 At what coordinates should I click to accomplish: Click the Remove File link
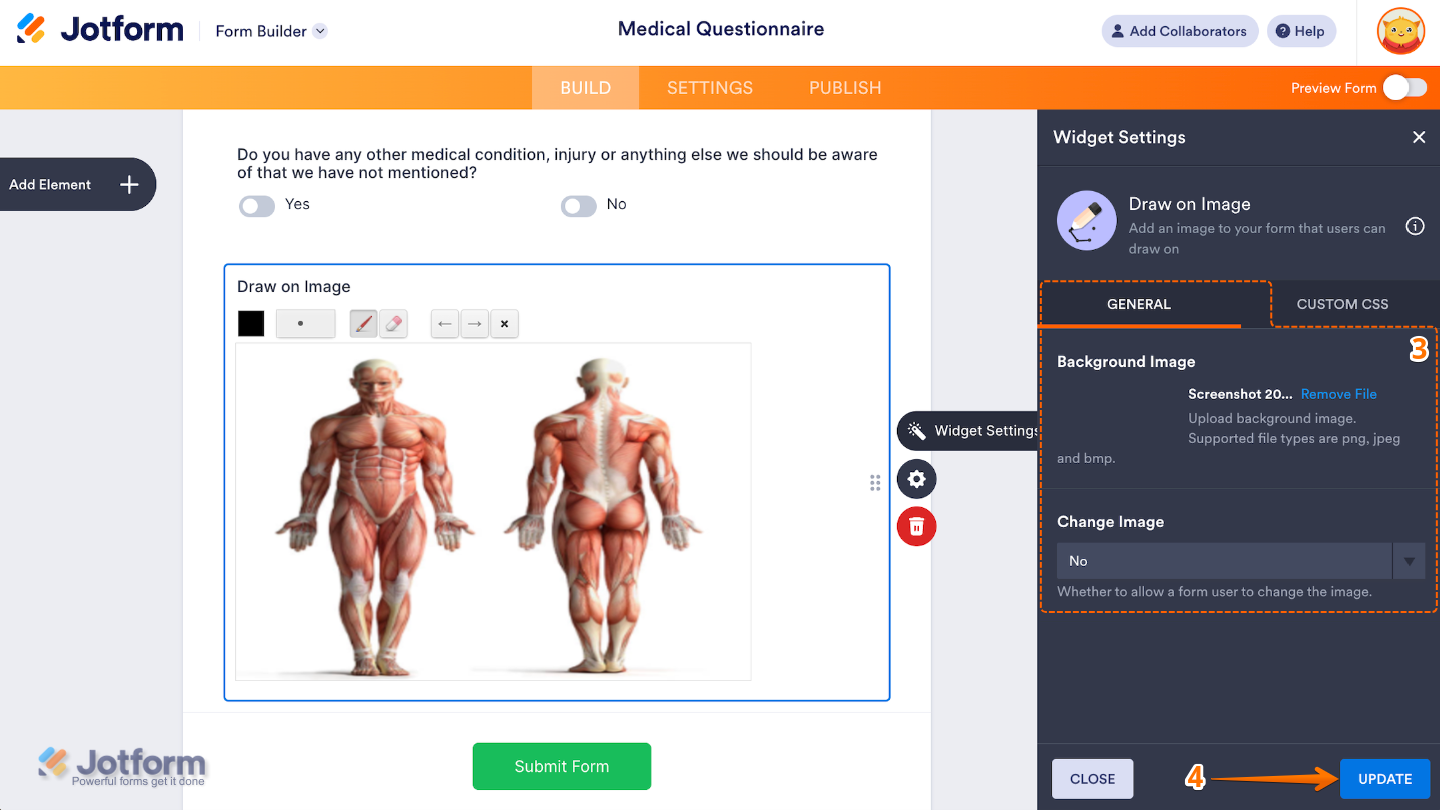point(1338,394)
